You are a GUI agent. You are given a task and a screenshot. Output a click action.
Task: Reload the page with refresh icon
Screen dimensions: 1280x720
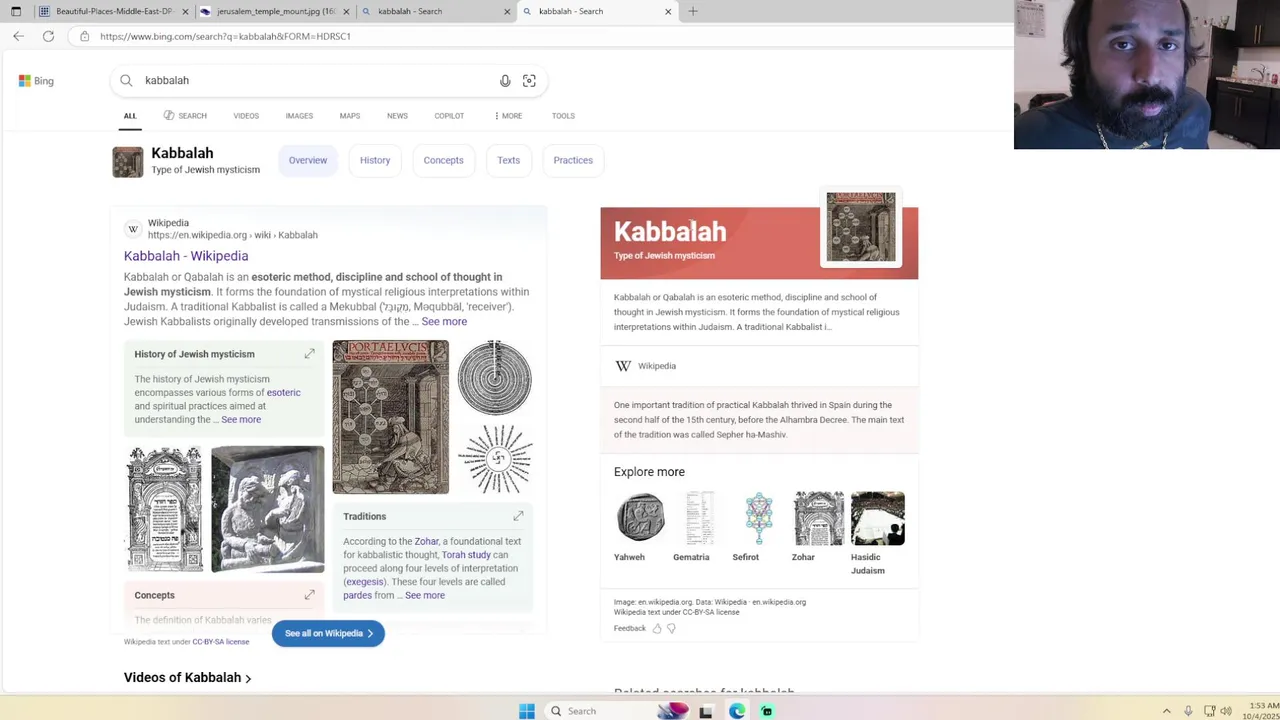pyautogui.click(x=48, y=36)
